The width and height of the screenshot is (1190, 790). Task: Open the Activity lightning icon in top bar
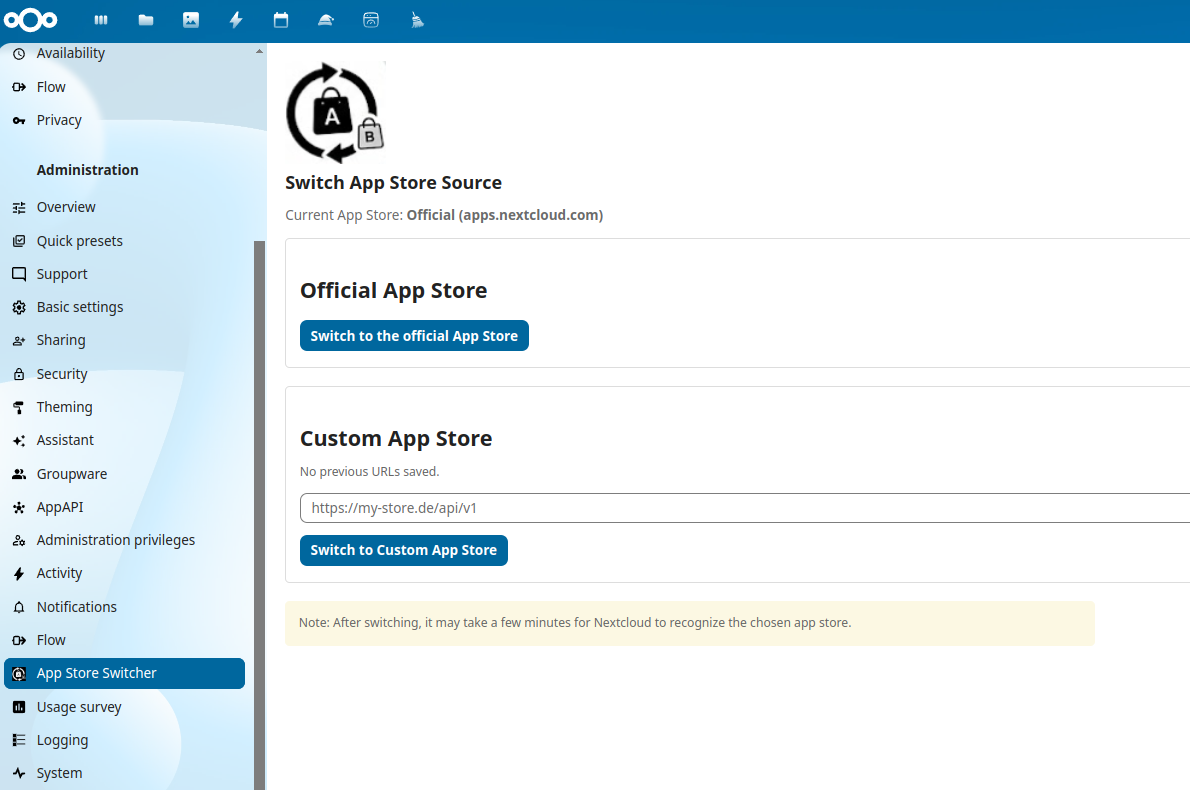tap(236, 20)
